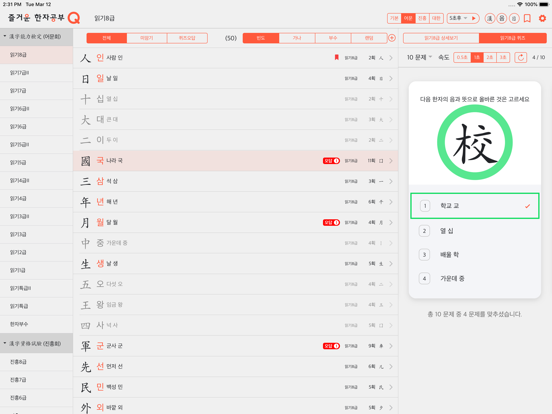Collapse the 漢字能力檢定 (어문회) sidebar section

click(x=36, y=37)
